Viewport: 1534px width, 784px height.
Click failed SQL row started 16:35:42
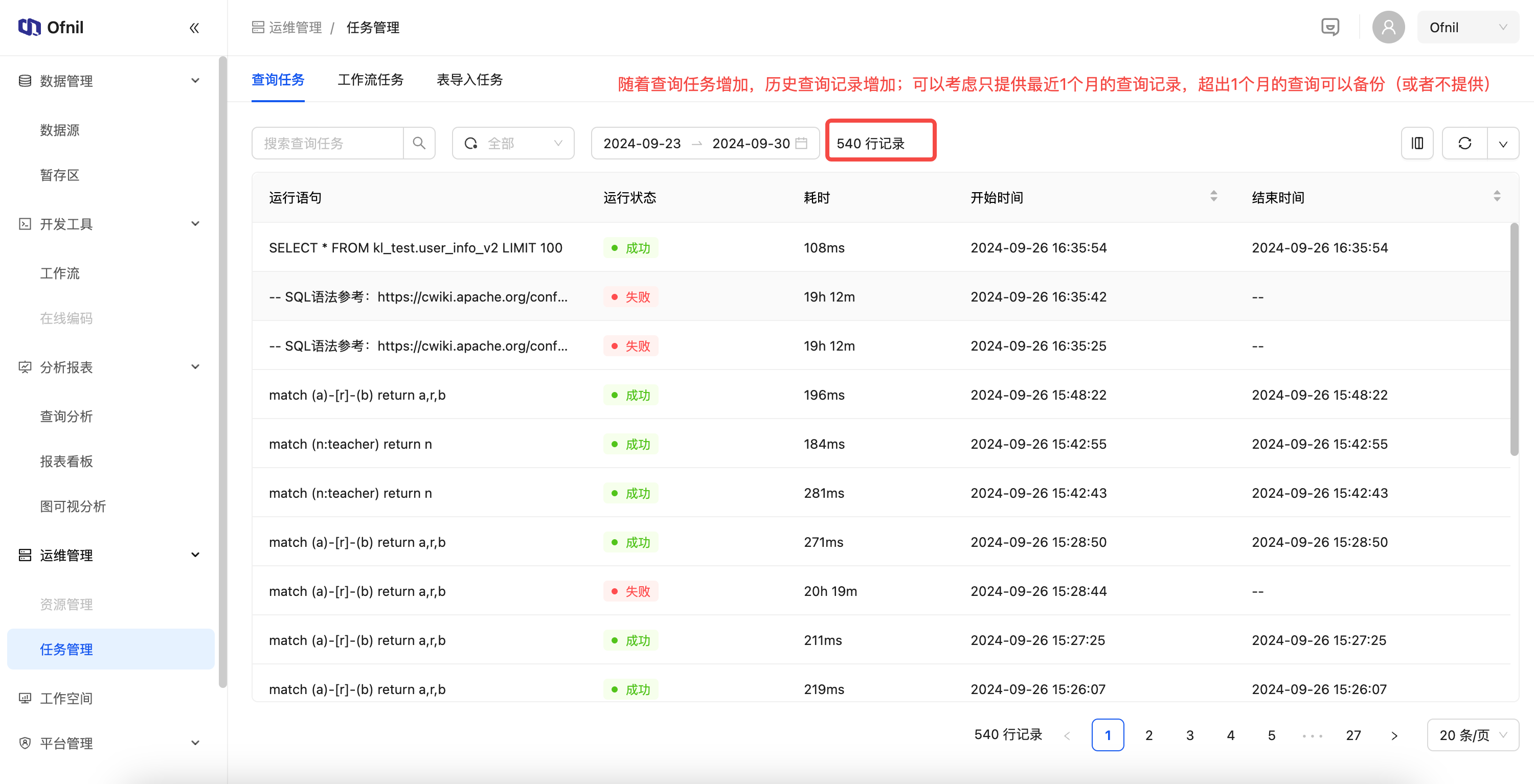click(x=882, y=296)
